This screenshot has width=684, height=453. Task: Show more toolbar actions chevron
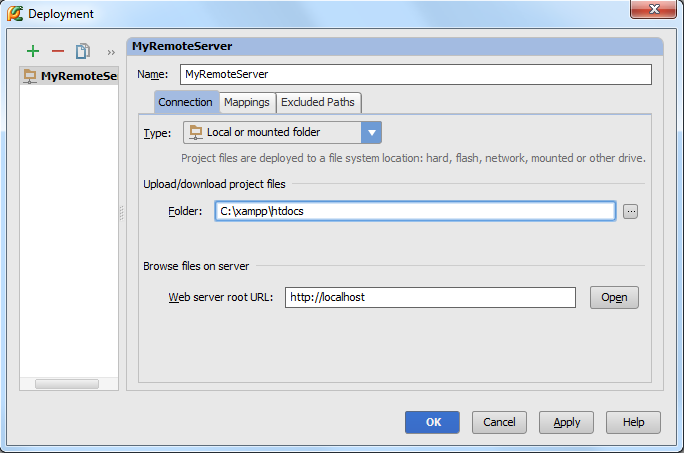111,52
